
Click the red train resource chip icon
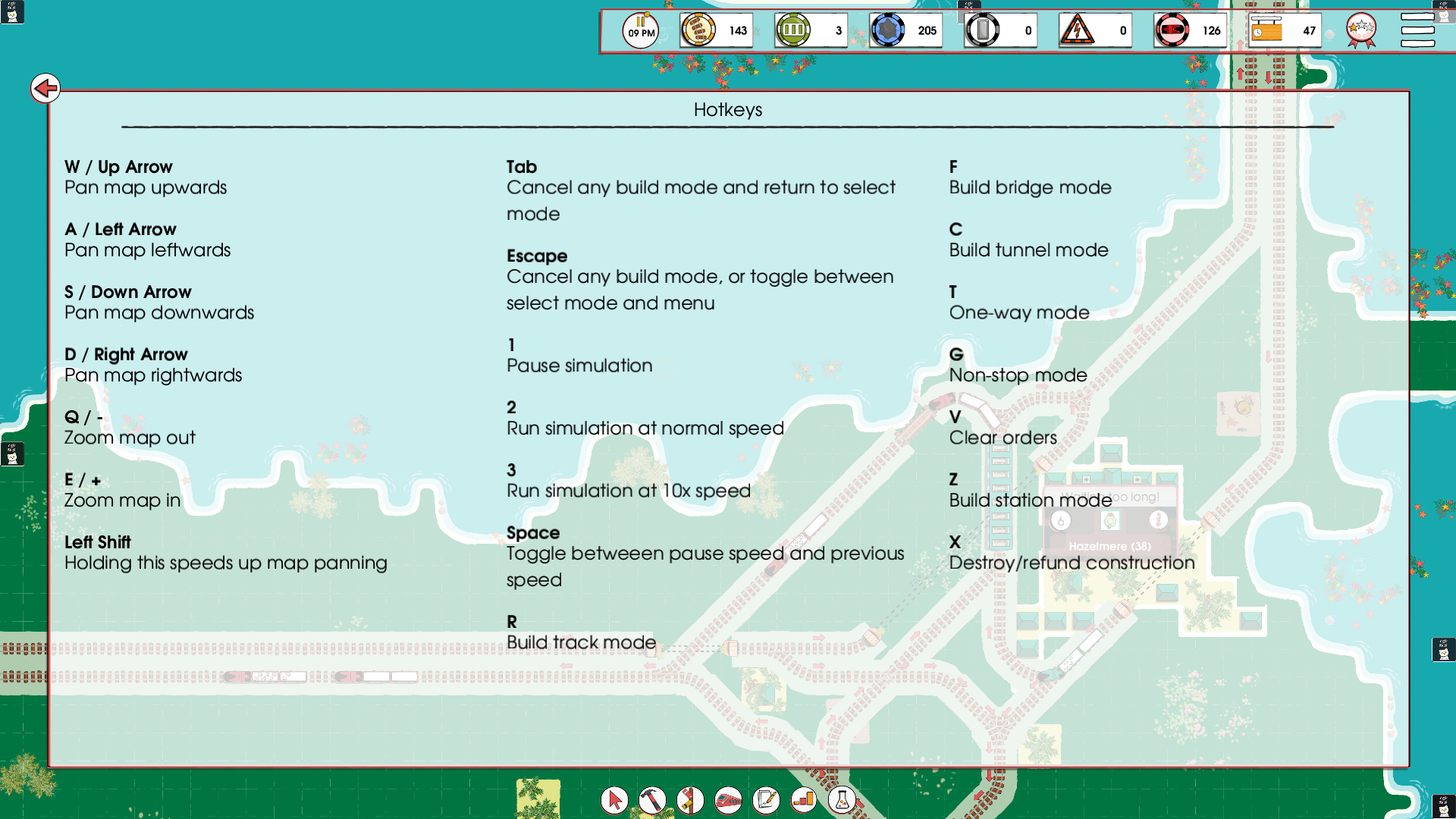click(x=1172, y=30)
